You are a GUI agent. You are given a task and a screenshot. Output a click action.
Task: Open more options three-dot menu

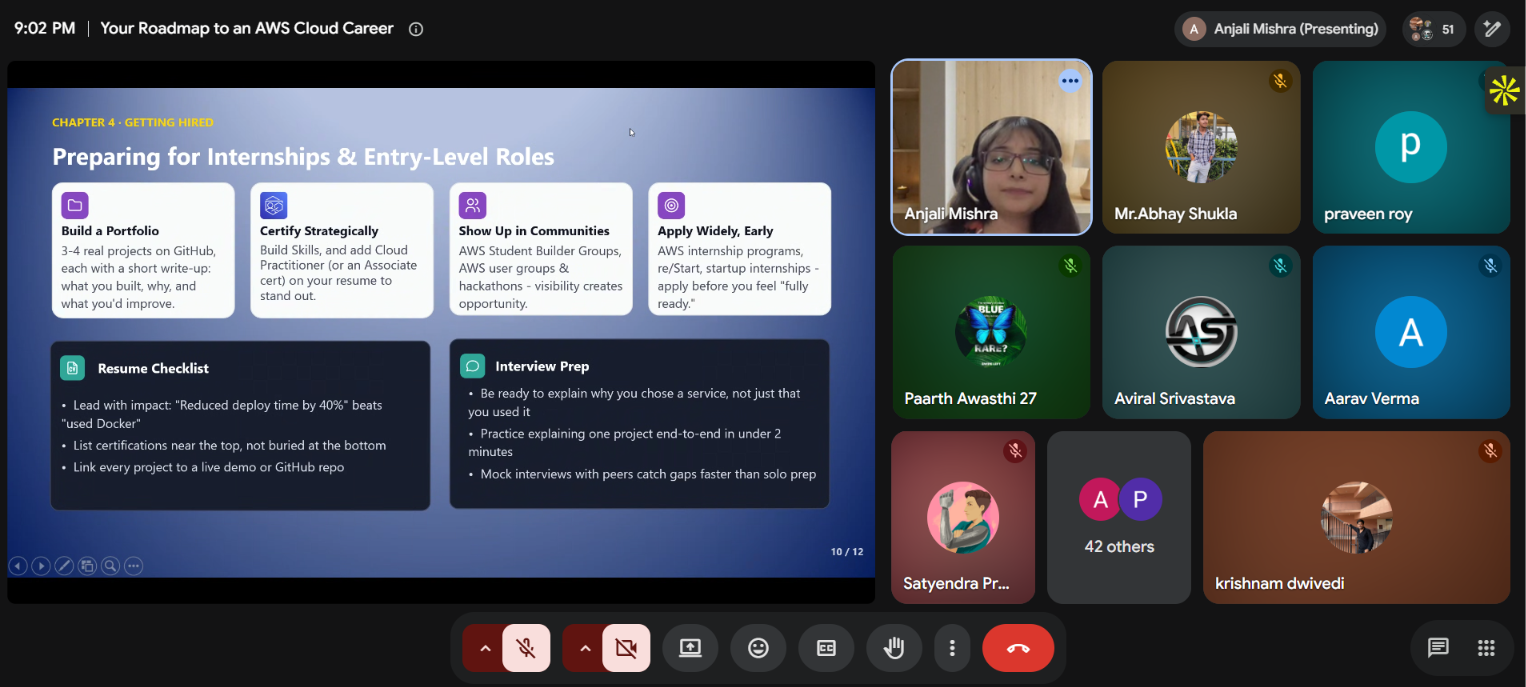952,648
